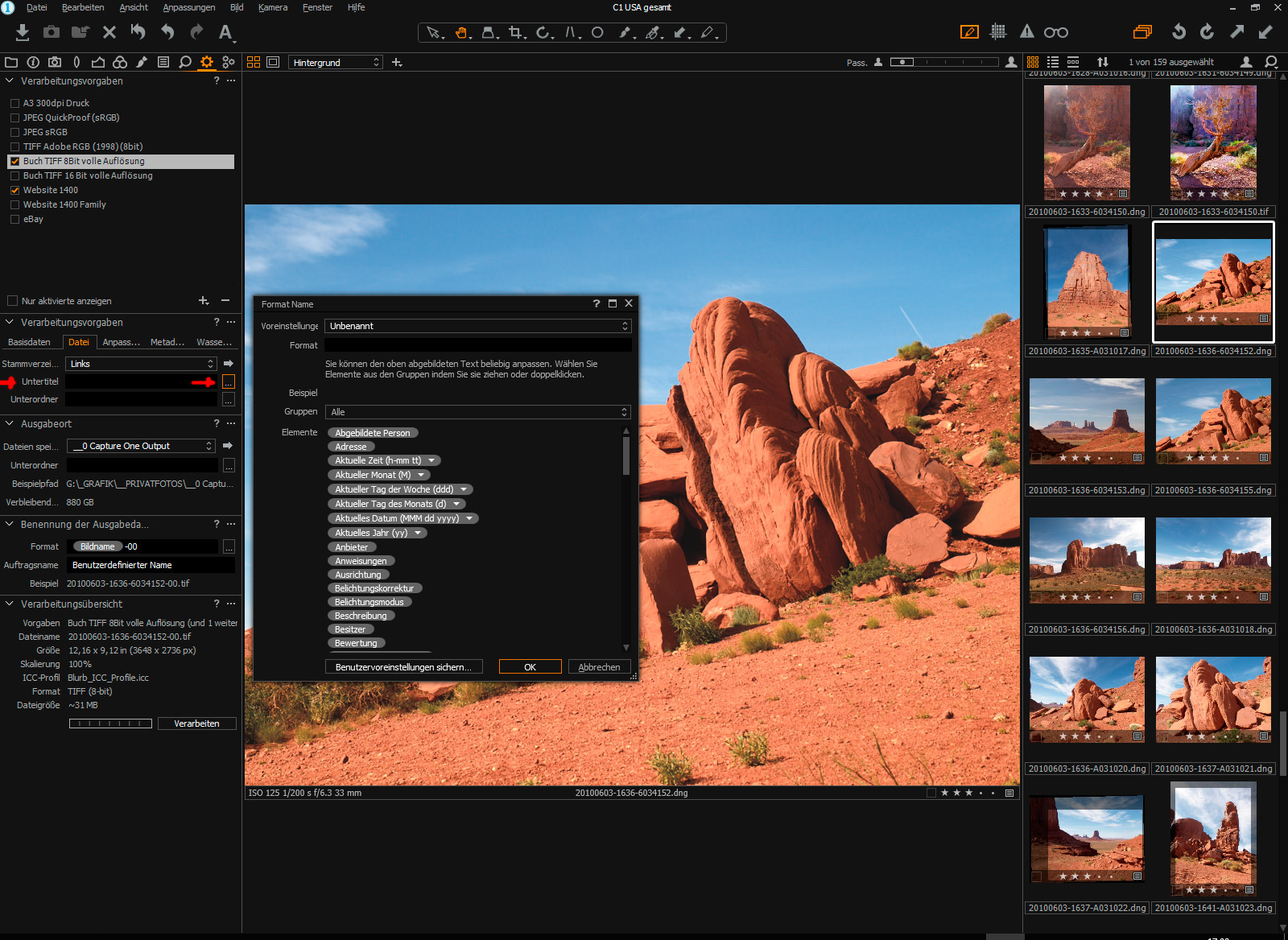Open the Hintergrund layer dropdown
The height and width of the screenshot is (940, 1288).
pos(335,62)
